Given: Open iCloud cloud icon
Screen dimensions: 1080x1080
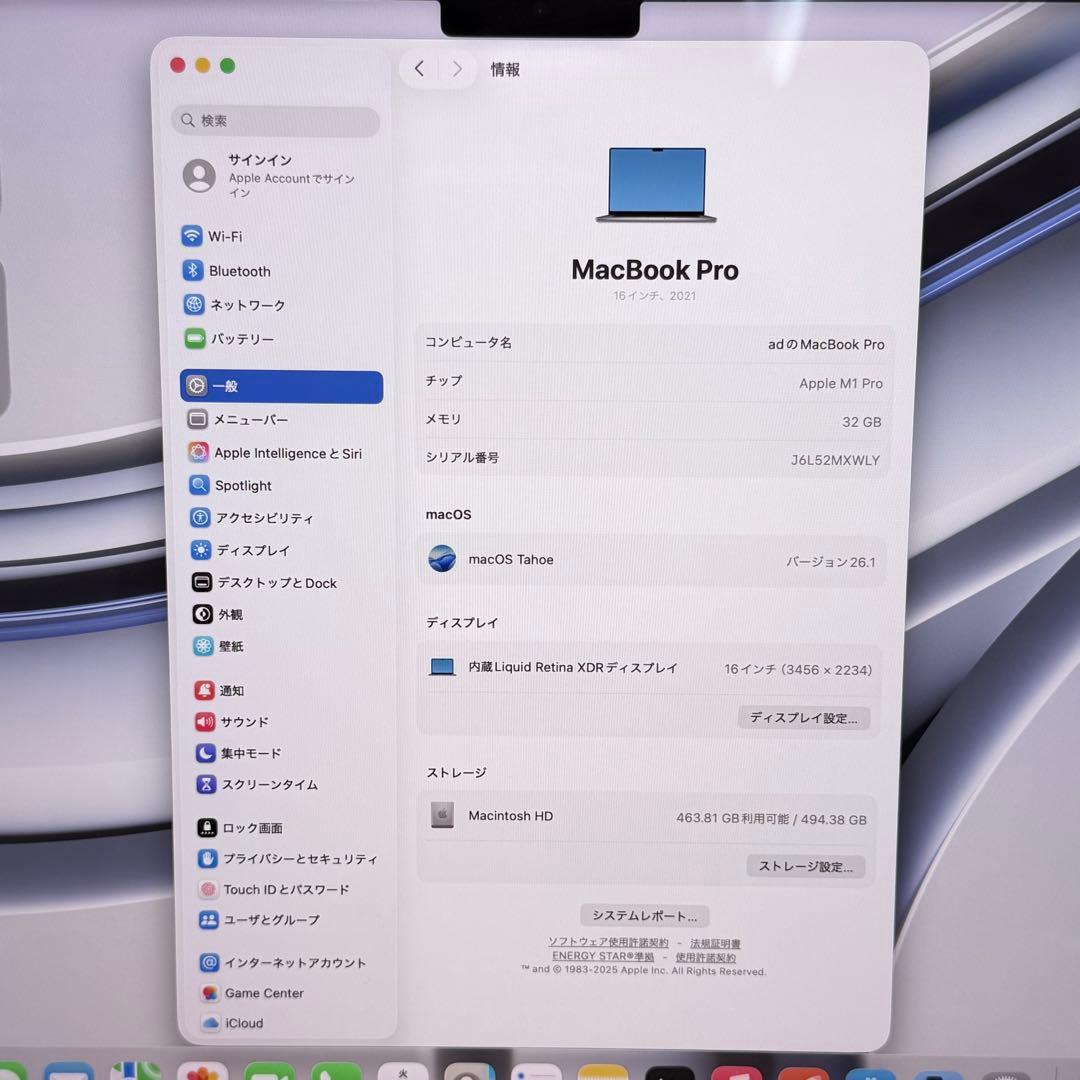Looking at the screenshot, I should [x=211, y=1023].
